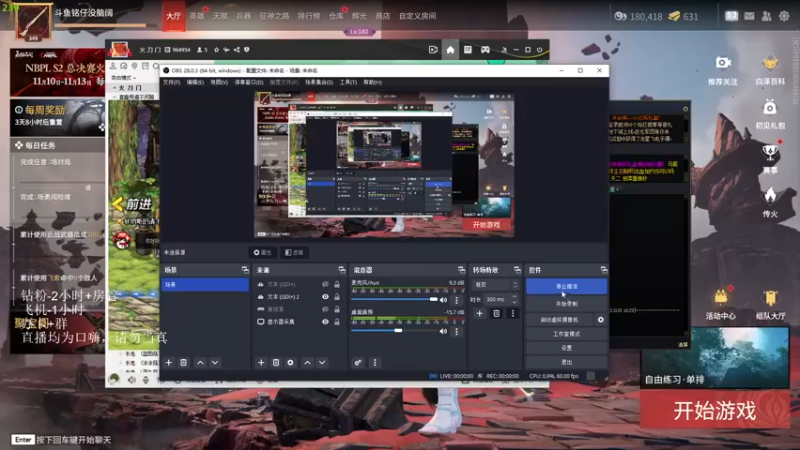Add a new scene transition

tap(480, 313)
